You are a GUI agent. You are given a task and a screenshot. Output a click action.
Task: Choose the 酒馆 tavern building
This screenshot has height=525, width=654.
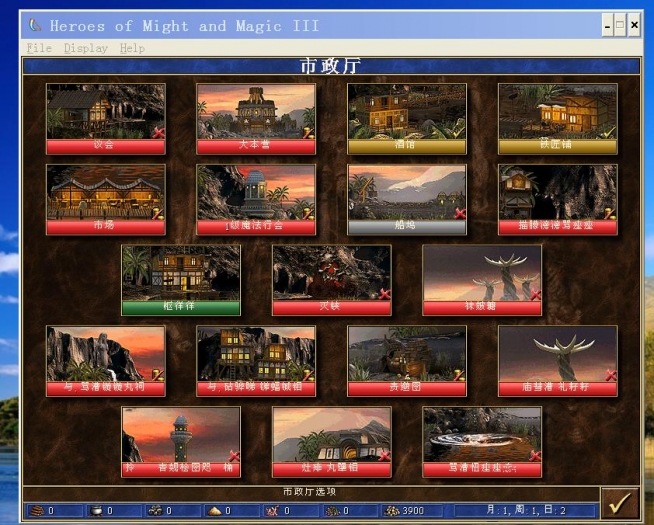pyautogui.click(x=407, y=118)
